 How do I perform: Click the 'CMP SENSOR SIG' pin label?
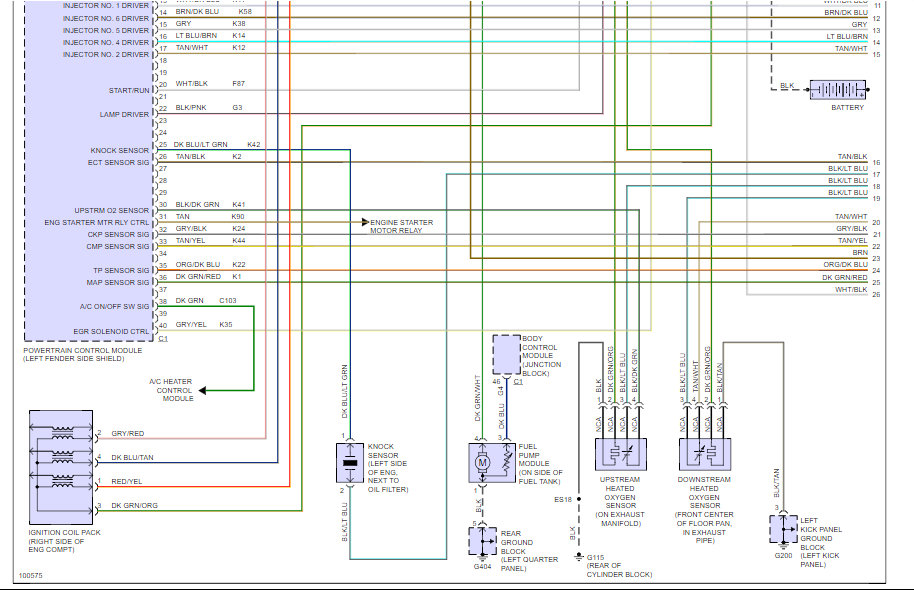[118, 247]
